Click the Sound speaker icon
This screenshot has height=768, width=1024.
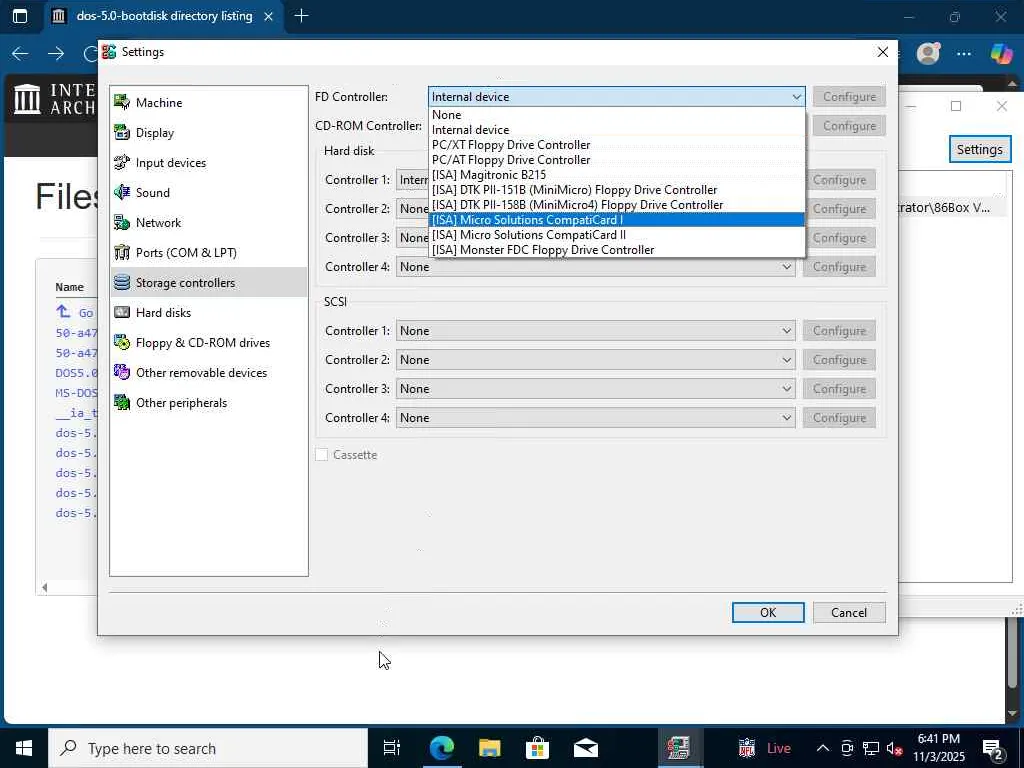(x=122, y=192)
